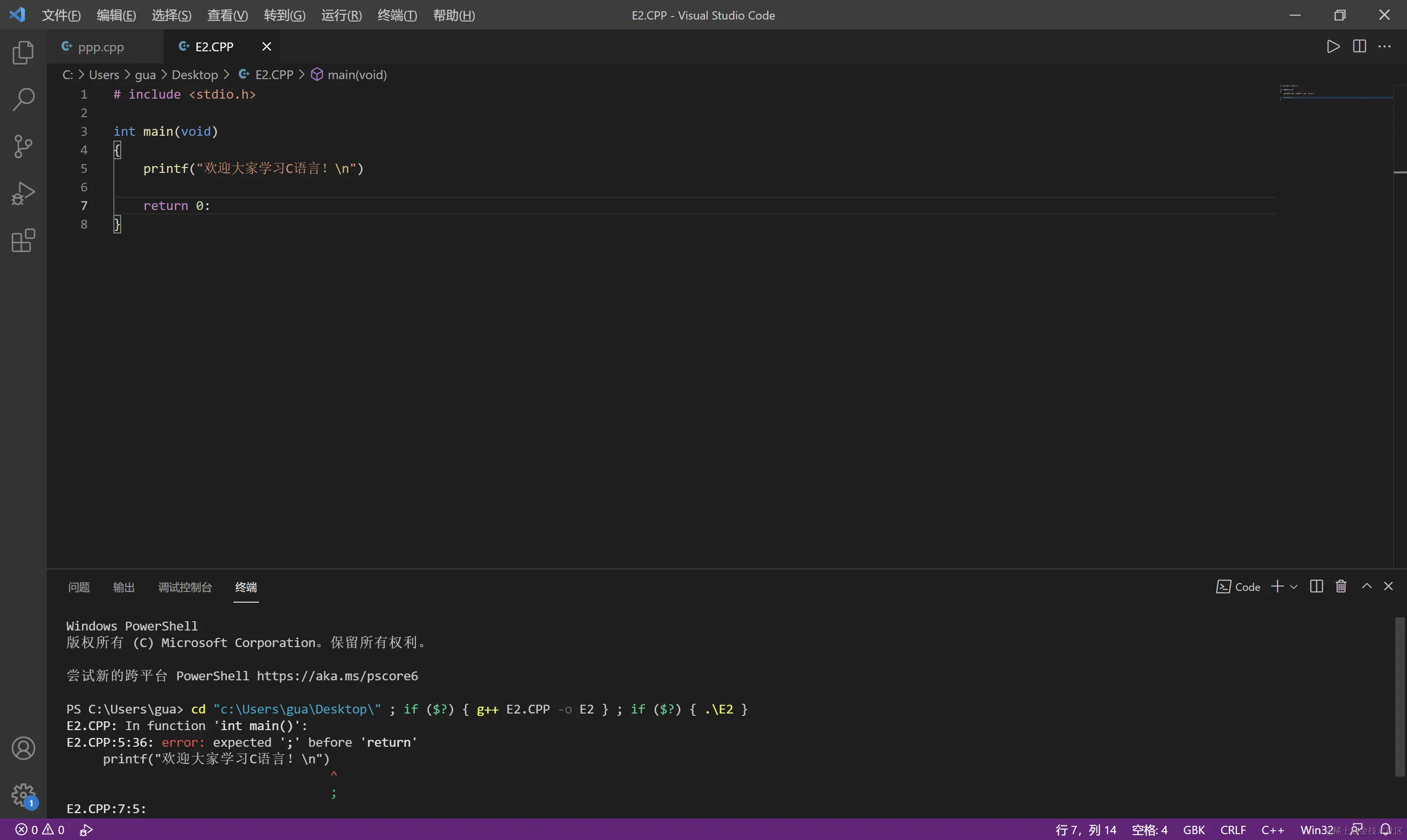Split the editor to the right
Viewport: 1407px width, 840px height.
pyautogui.click(x=1359, y=46)
